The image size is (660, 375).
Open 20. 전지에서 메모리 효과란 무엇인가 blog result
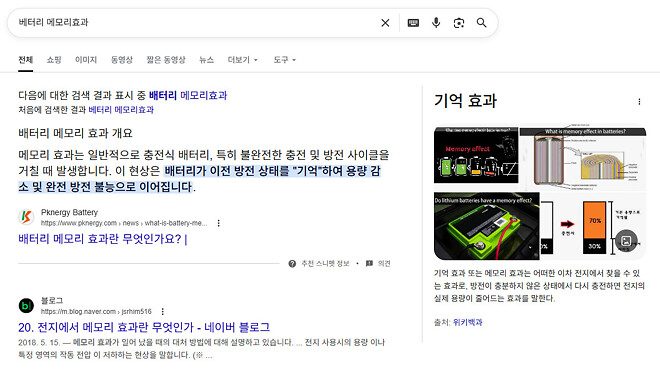tap(144, 327)
